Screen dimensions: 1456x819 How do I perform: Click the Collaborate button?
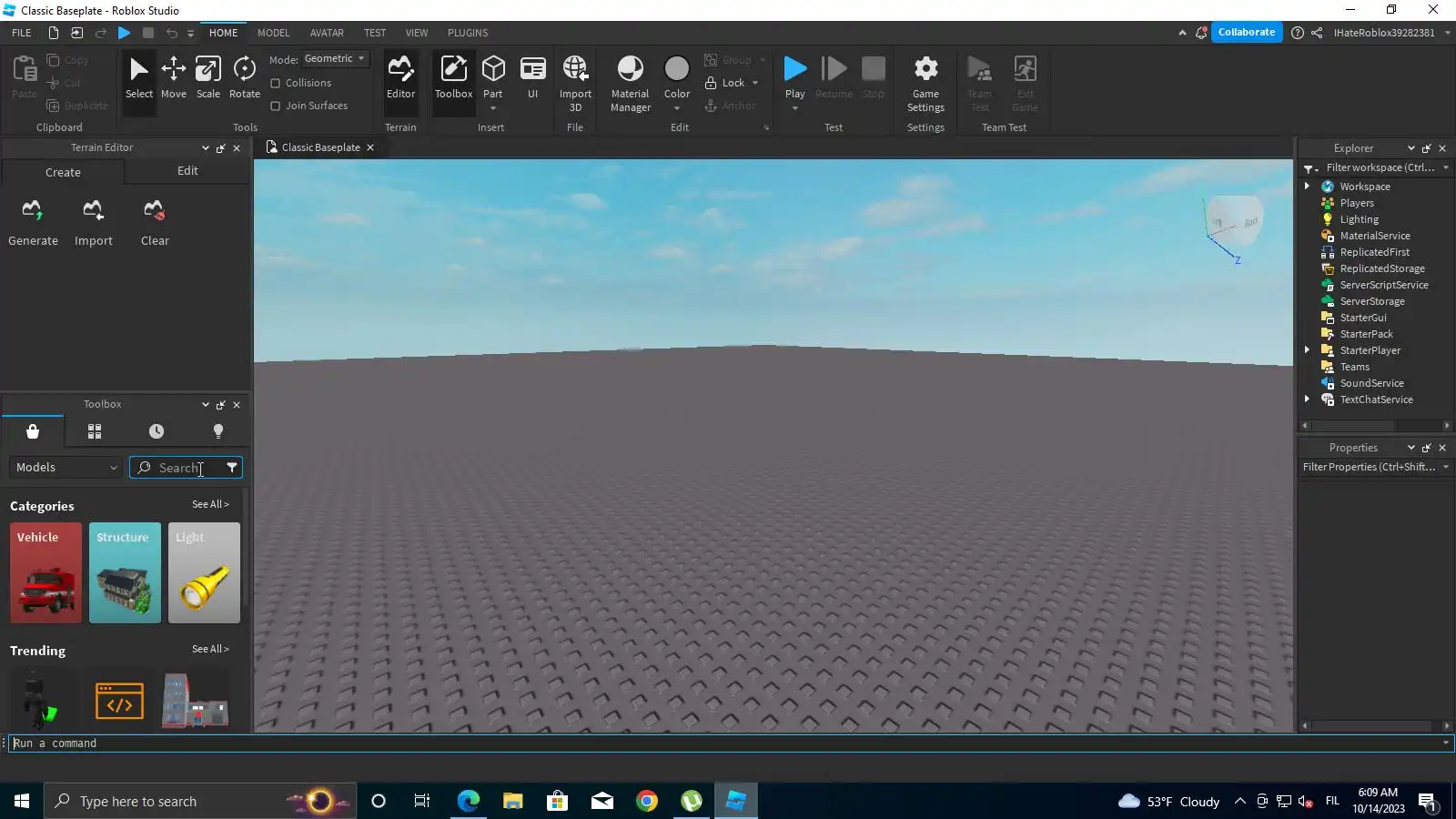coord(1247,32)
